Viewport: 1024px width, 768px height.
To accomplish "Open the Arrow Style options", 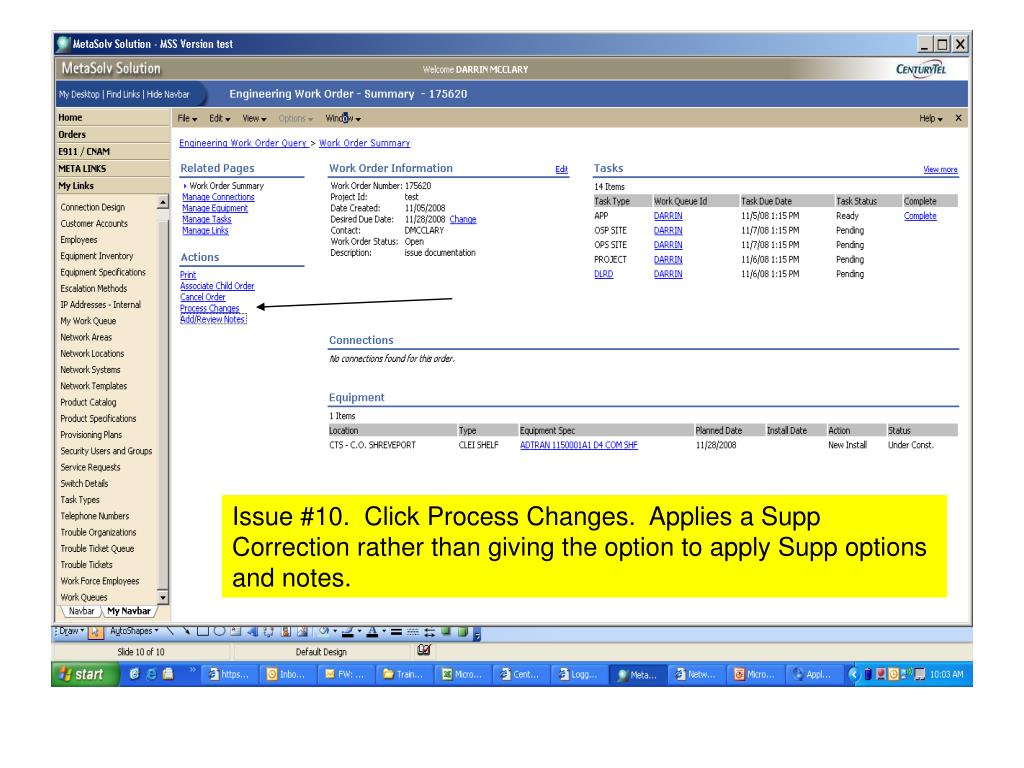I will [x=429, y=632].
